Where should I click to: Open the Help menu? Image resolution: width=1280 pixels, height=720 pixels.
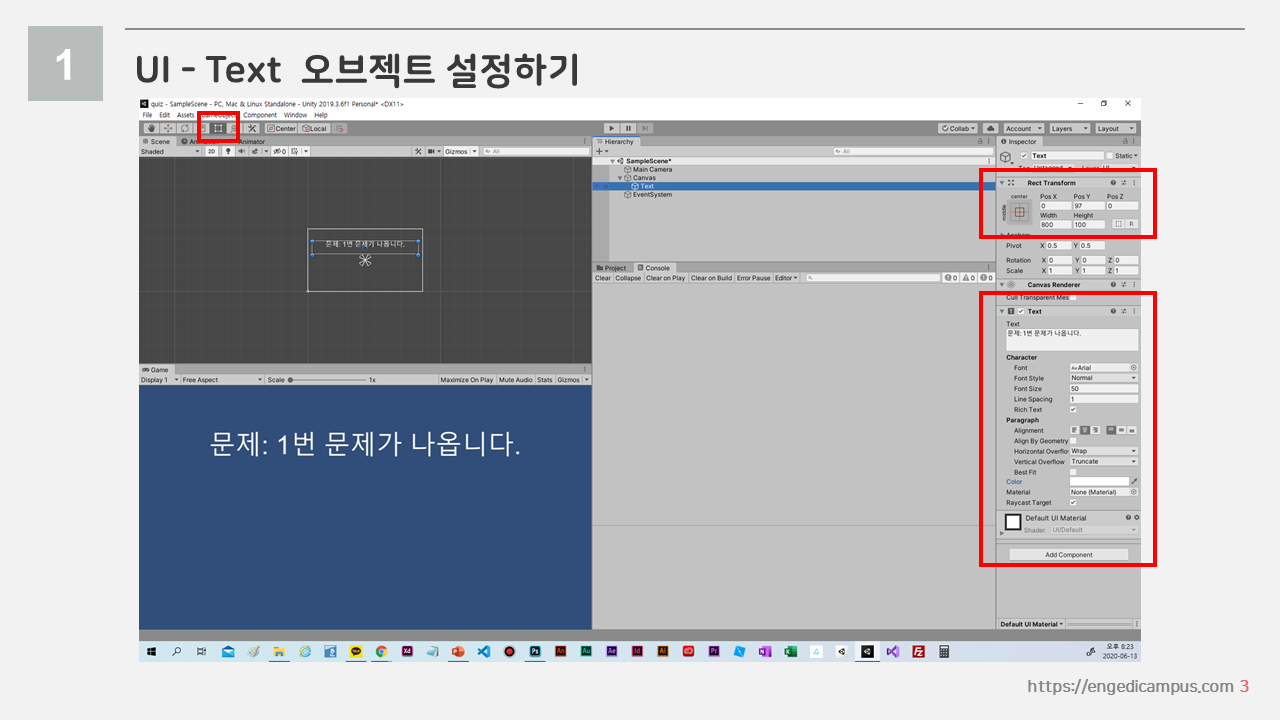coord(321,115)
